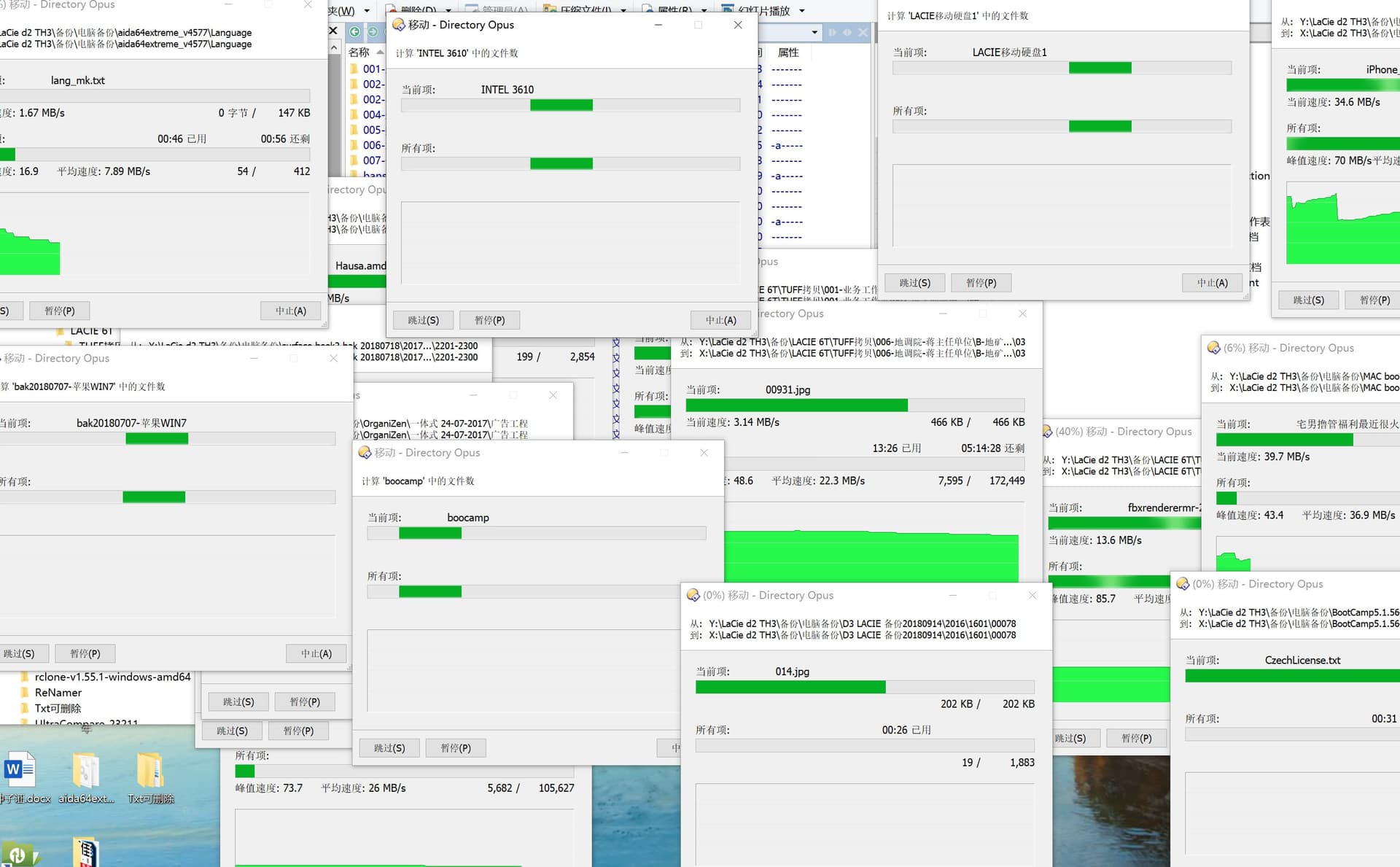Image resolution: width=1400 pixels, height=867 pixels.
Task: Click 跳过(S) in the iPhone transfer dialog
Action: [x=1308, y=300]
